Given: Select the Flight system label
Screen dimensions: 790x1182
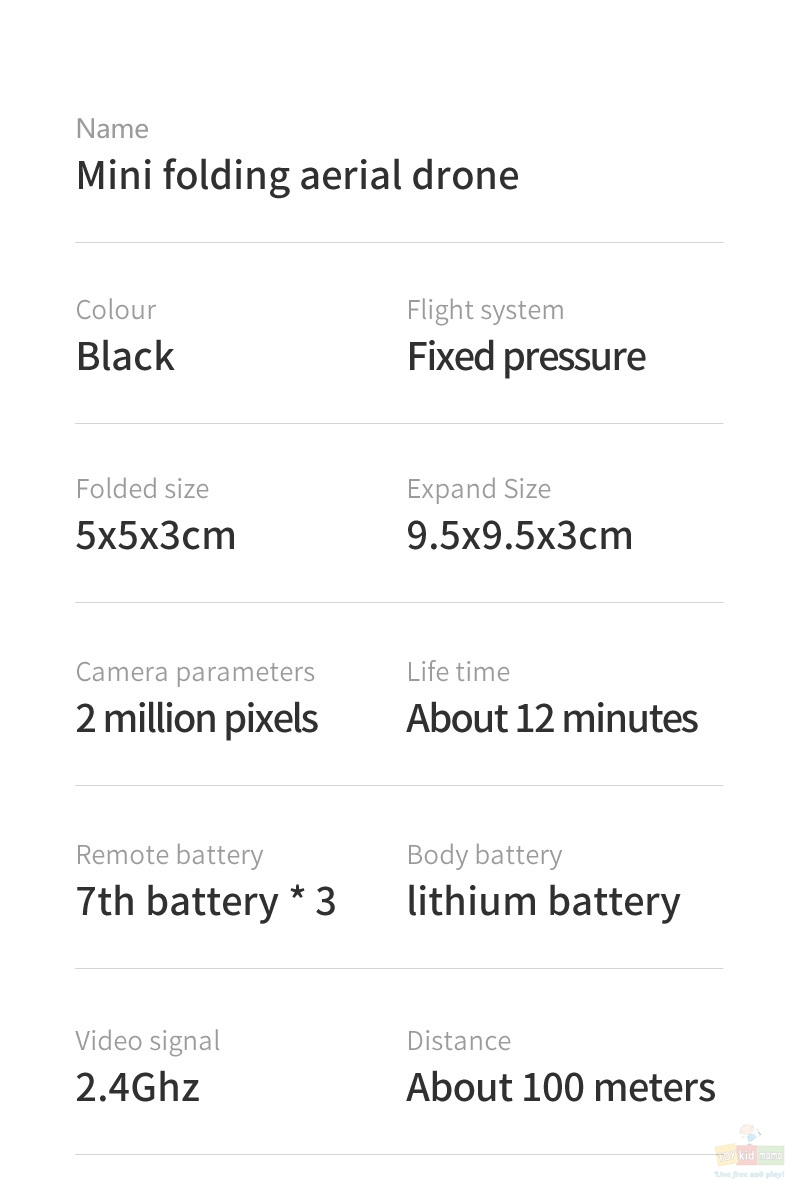Looking at the screenshot, I should 485,311.
